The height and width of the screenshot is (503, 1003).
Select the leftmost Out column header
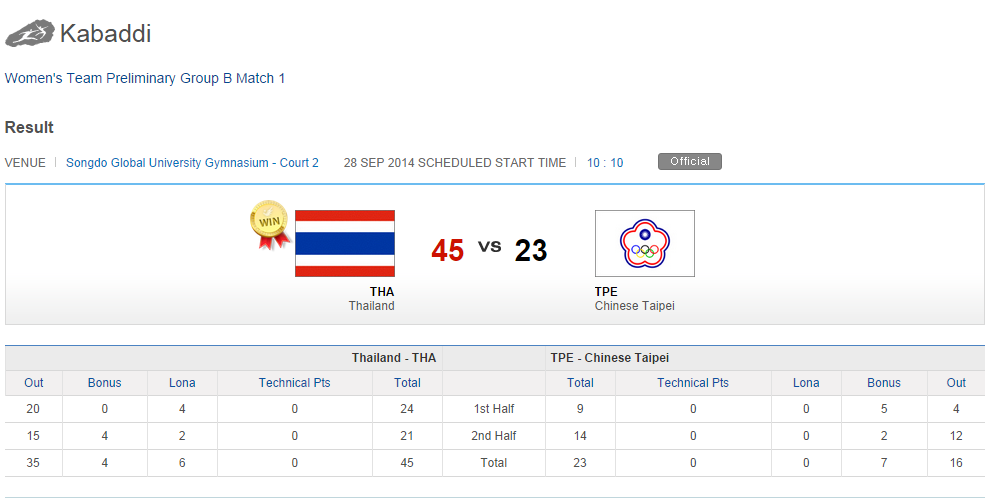(x=34, y=383)
